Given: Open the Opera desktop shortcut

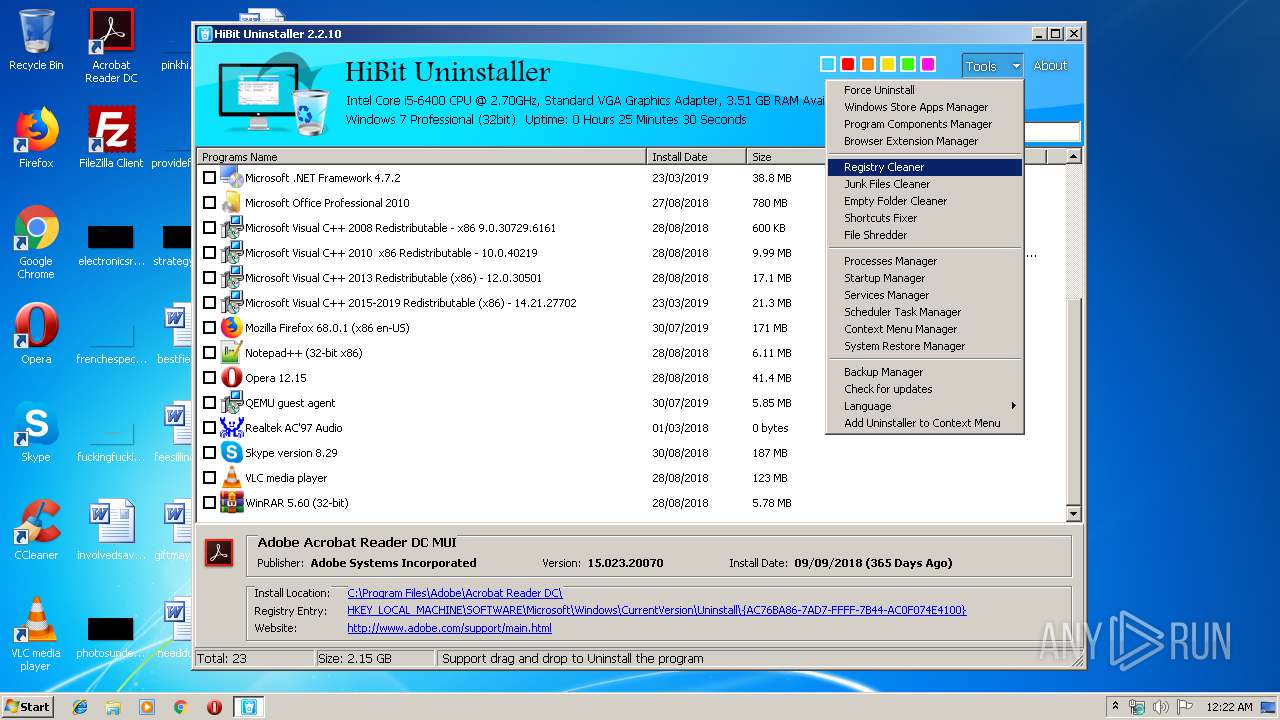Looking at the screenshot, I should (x=36, y=334).
